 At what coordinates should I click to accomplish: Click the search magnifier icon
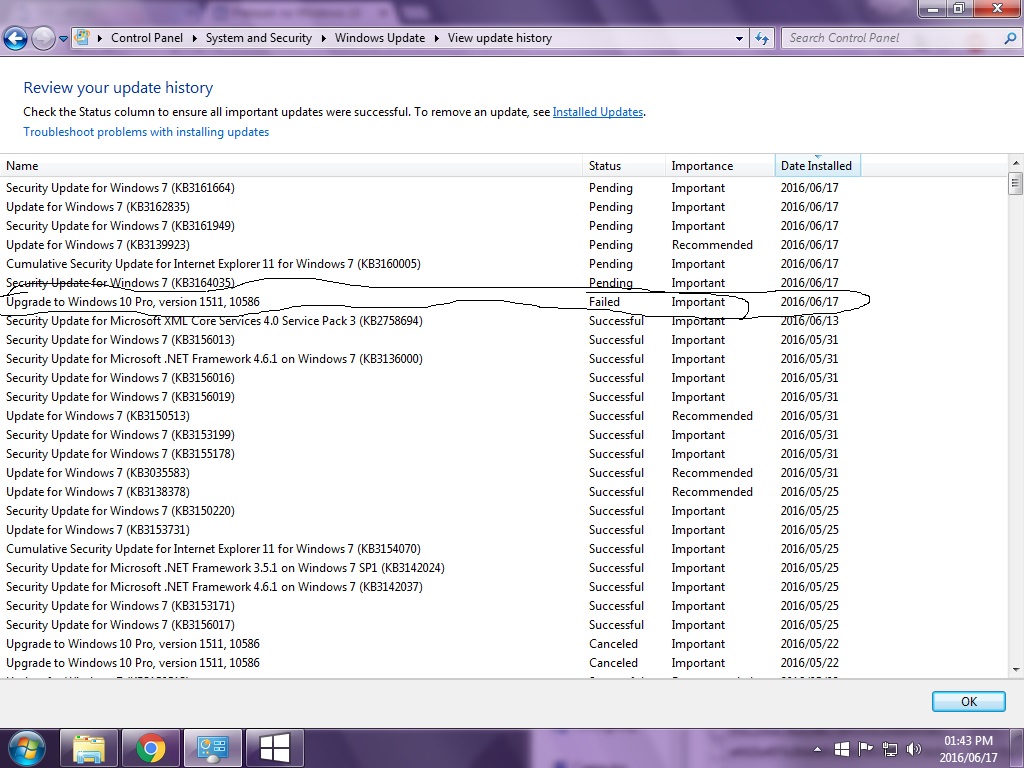click(1010, 39)
